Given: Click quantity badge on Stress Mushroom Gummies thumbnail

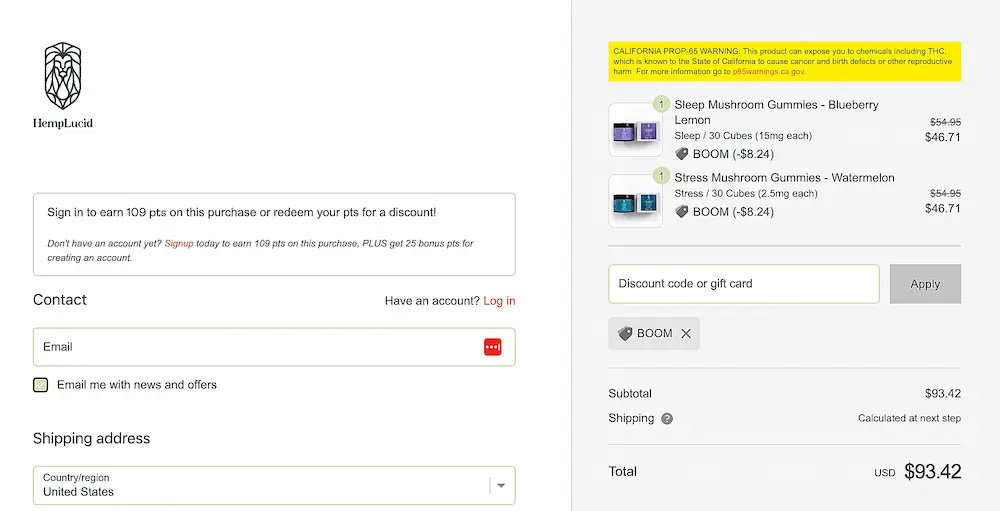Looking at the screenshot, I should click(x=661, y=175).
